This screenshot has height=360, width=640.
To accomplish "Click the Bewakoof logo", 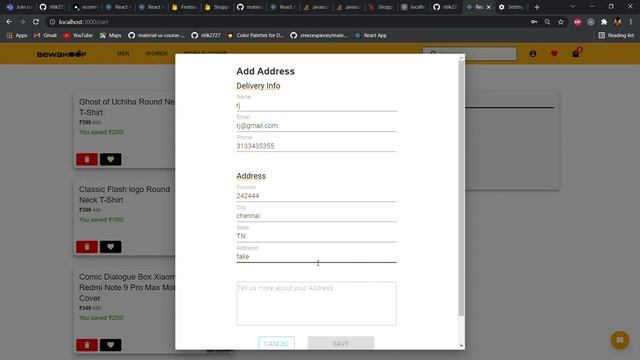I will (x=62, y=54).
